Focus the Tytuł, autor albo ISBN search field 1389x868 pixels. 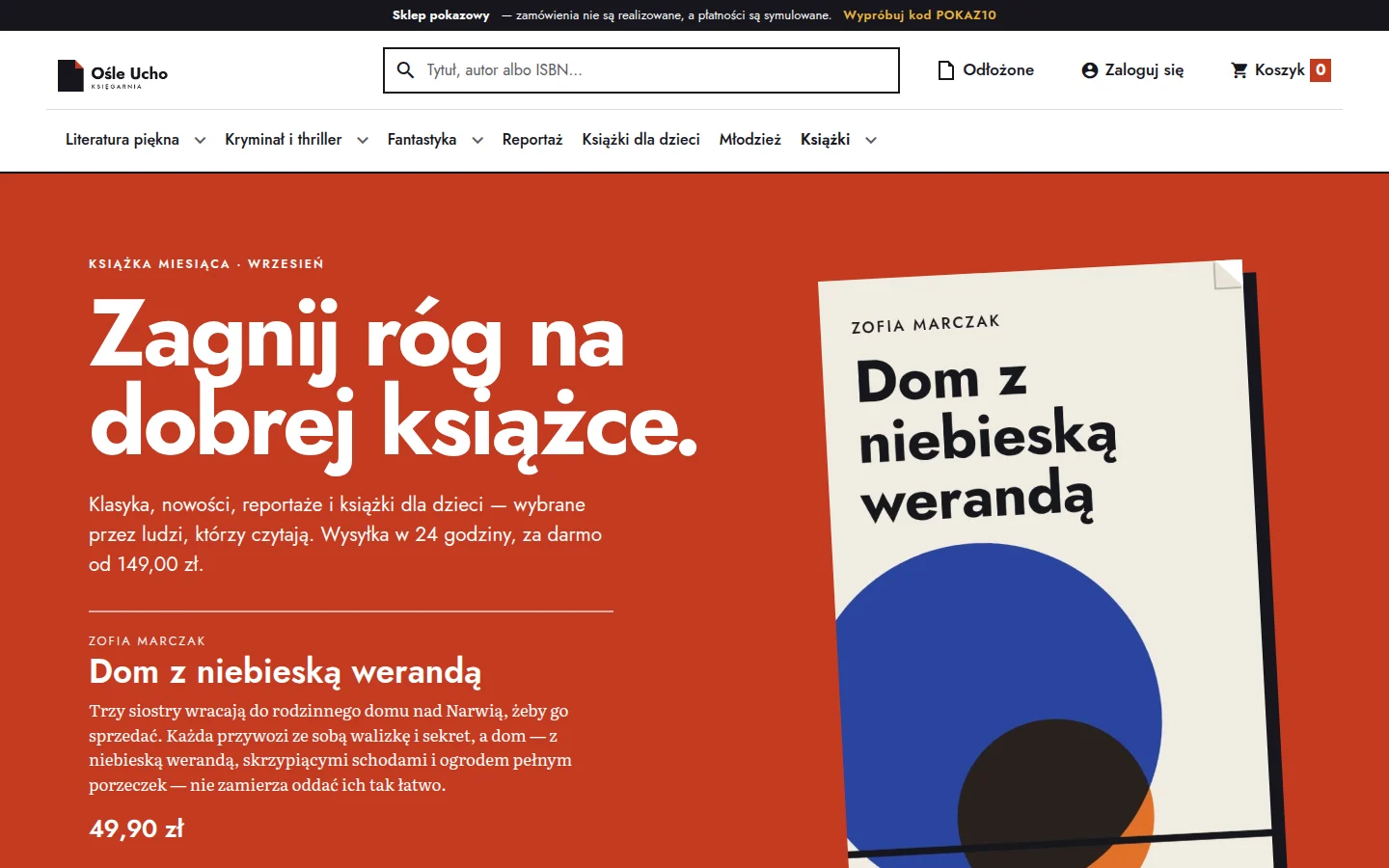[641, 70]
